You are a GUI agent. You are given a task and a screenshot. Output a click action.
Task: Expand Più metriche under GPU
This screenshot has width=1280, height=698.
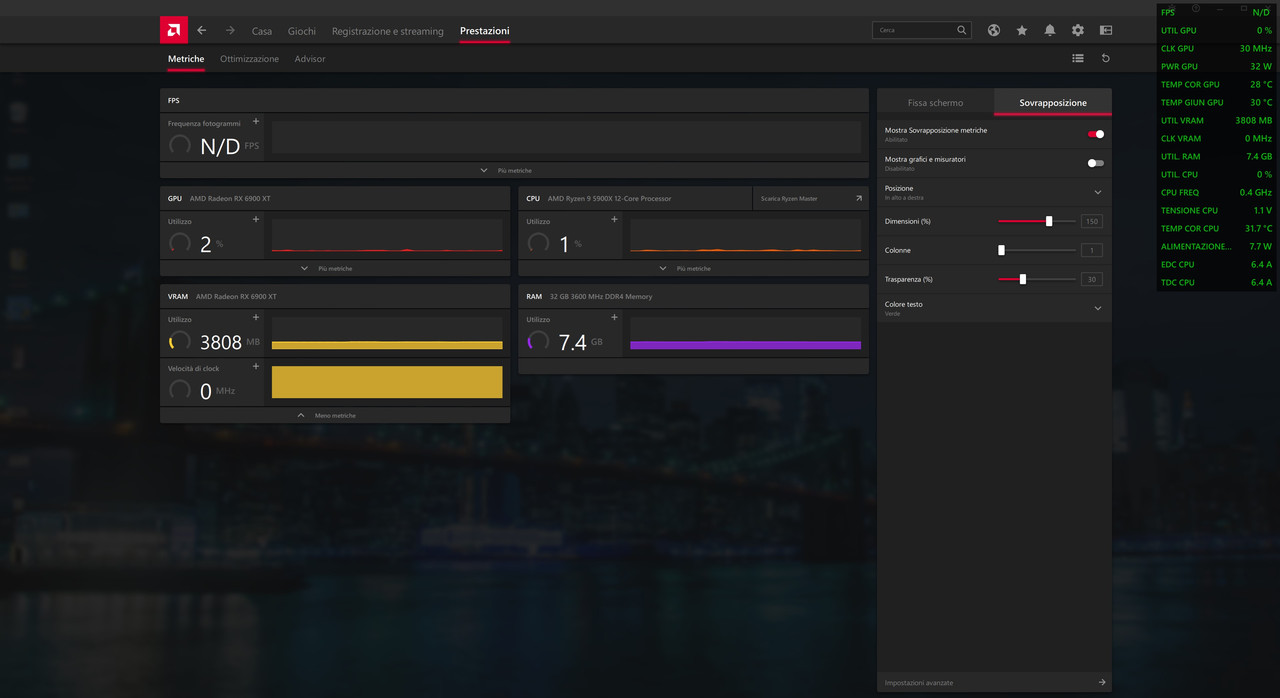[x=335, y=268]
